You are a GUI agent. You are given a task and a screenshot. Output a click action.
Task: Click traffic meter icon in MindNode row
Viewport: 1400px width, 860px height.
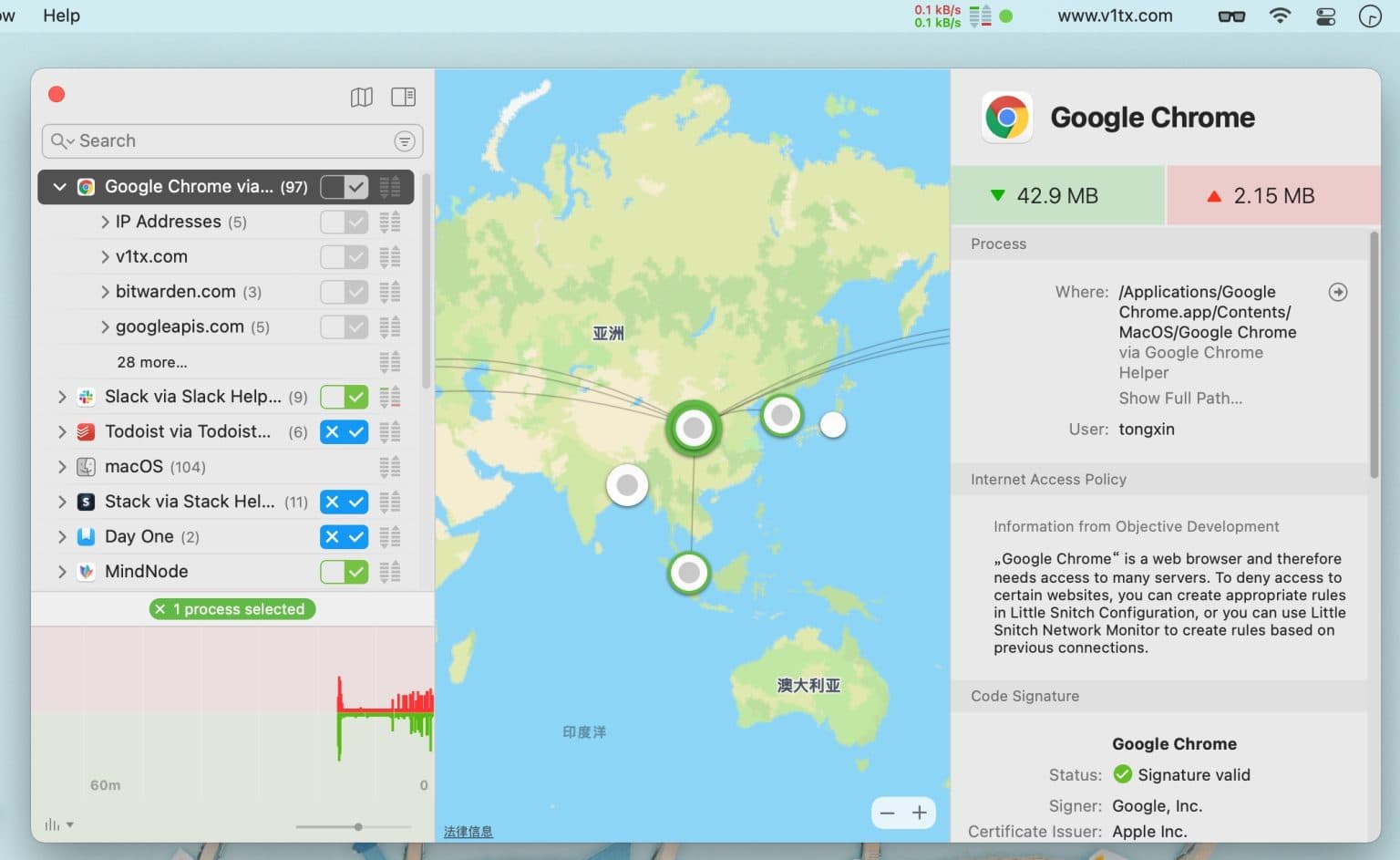click(389, 572)
